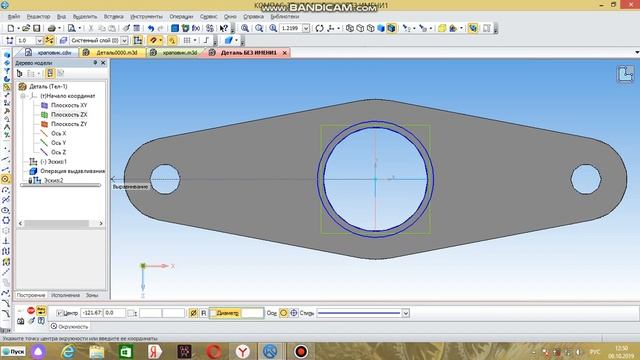The width and height of the screenshot is (640, 360).
Task: Toggle orthogonal drawing mode
Action: coord(206,40)
